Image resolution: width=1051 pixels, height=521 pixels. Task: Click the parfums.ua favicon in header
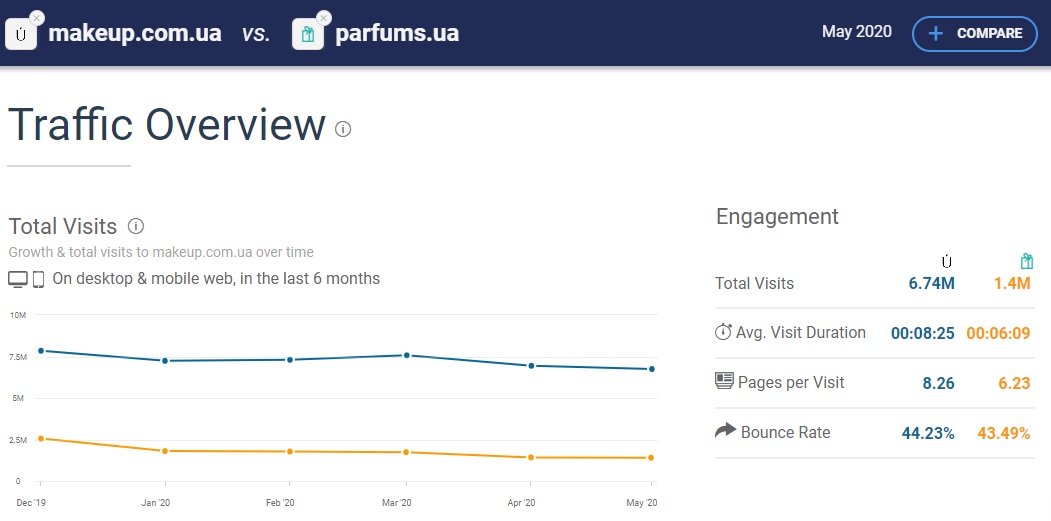pos(307,35)
